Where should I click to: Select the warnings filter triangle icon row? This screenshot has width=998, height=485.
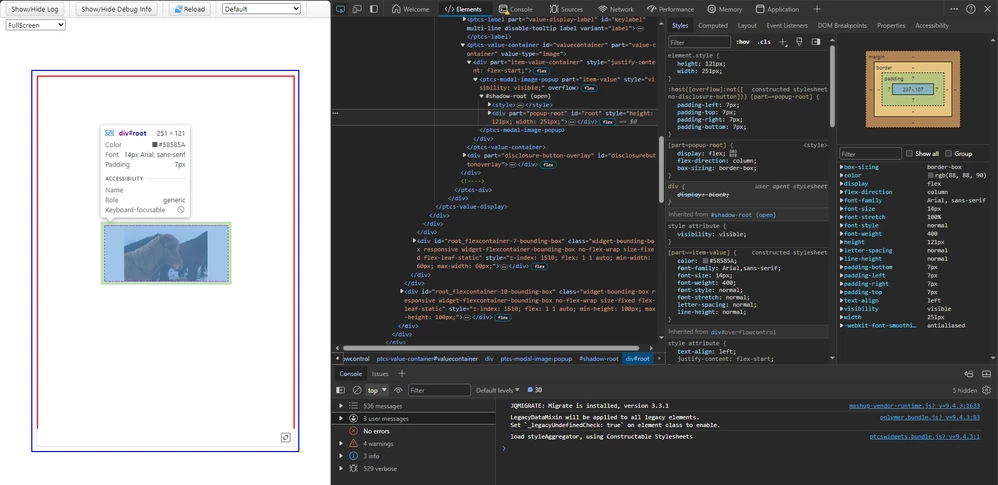coord(413,444)
